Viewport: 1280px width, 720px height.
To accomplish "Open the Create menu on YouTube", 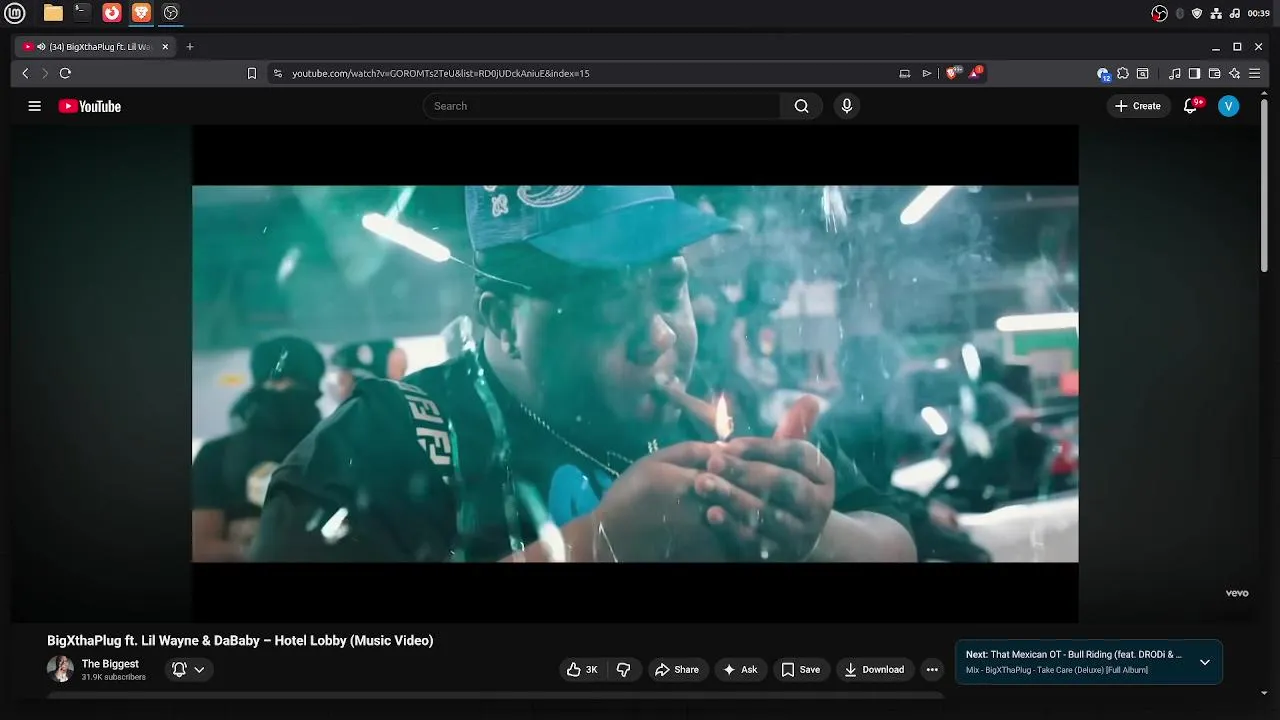I will point(1138,106).
